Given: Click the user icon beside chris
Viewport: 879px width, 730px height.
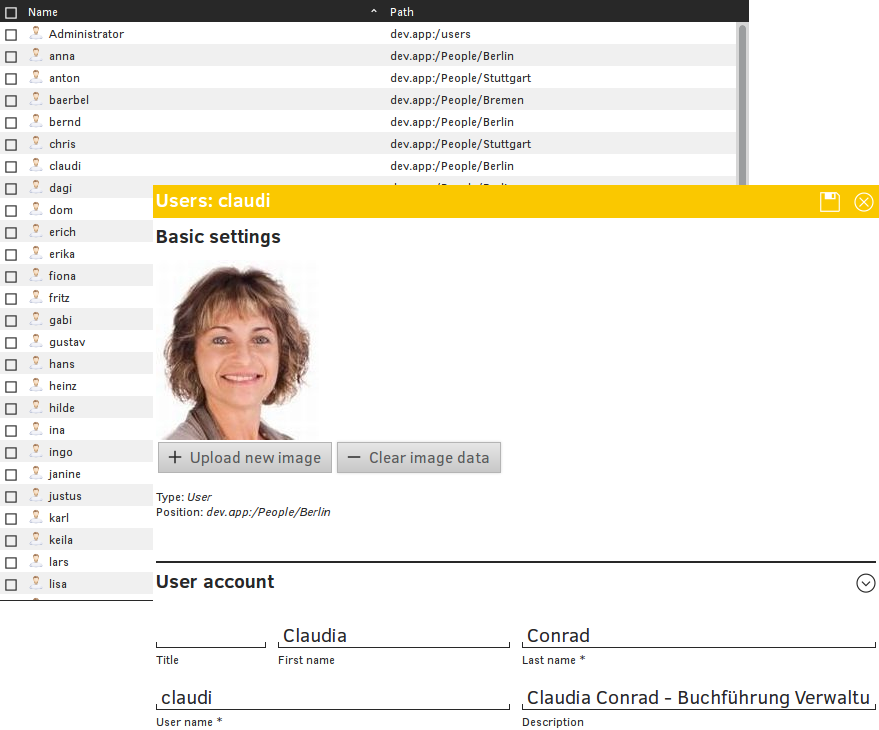Looking at the screenshot, I should (36, 144).
